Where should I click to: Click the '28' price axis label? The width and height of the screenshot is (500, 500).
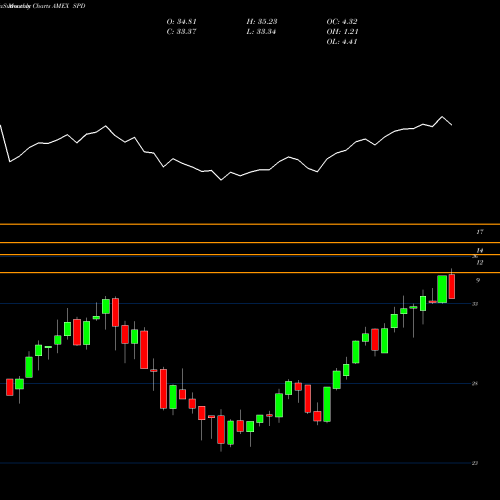tap(475, 384)
